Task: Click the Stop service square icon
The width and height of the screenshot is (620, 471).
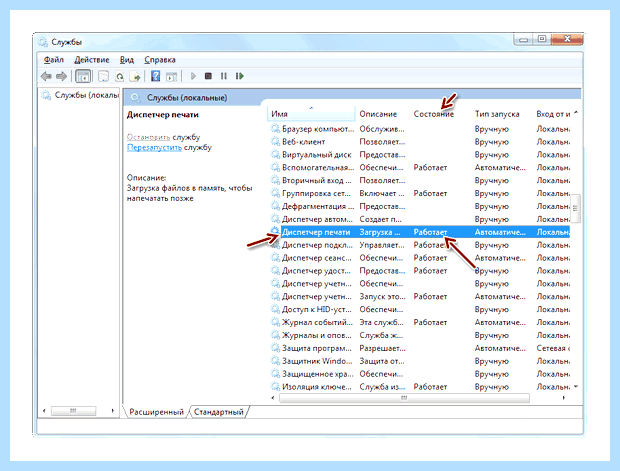Action: 208,76
